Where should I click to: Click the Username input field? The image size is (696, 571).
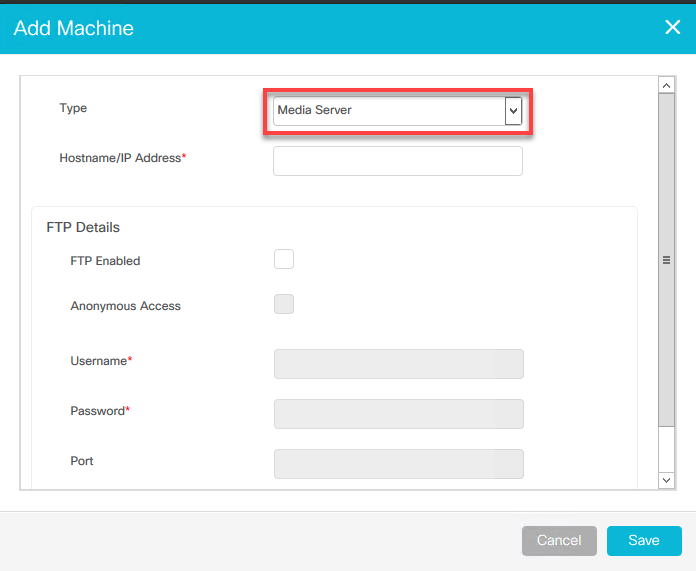tap(399, 364)
